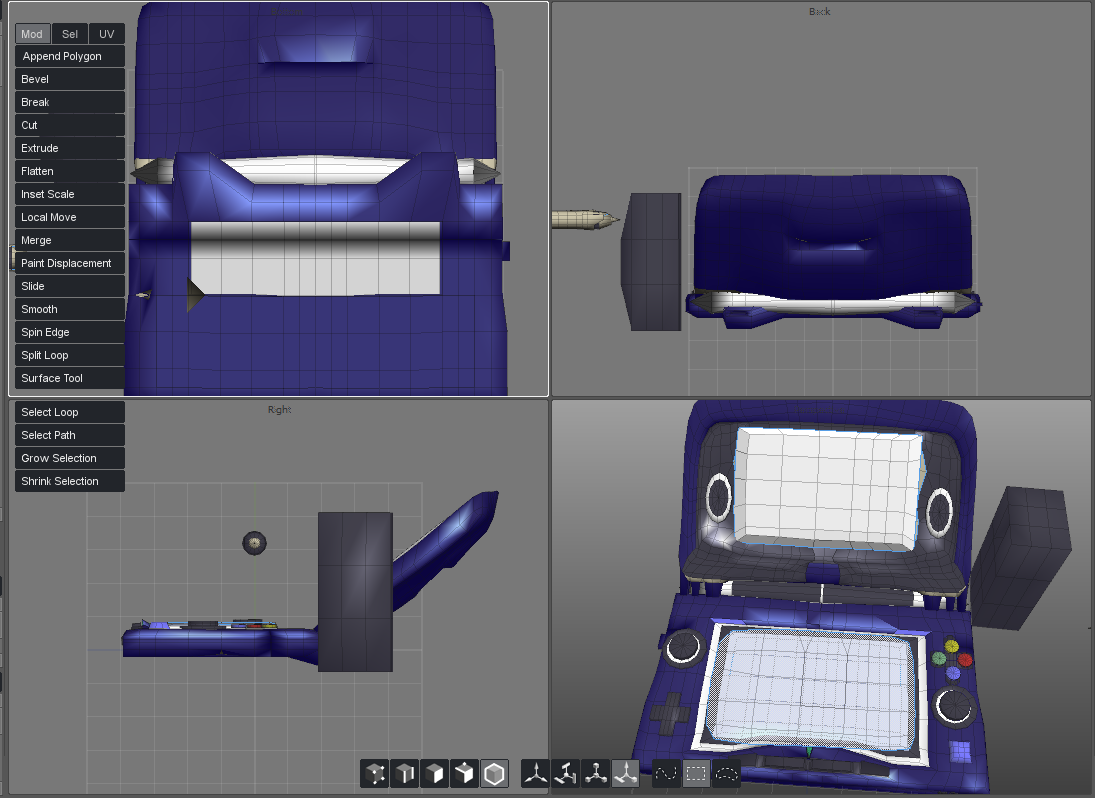
Task: Activate the Cut tool
Action: (x=70, y=125)
